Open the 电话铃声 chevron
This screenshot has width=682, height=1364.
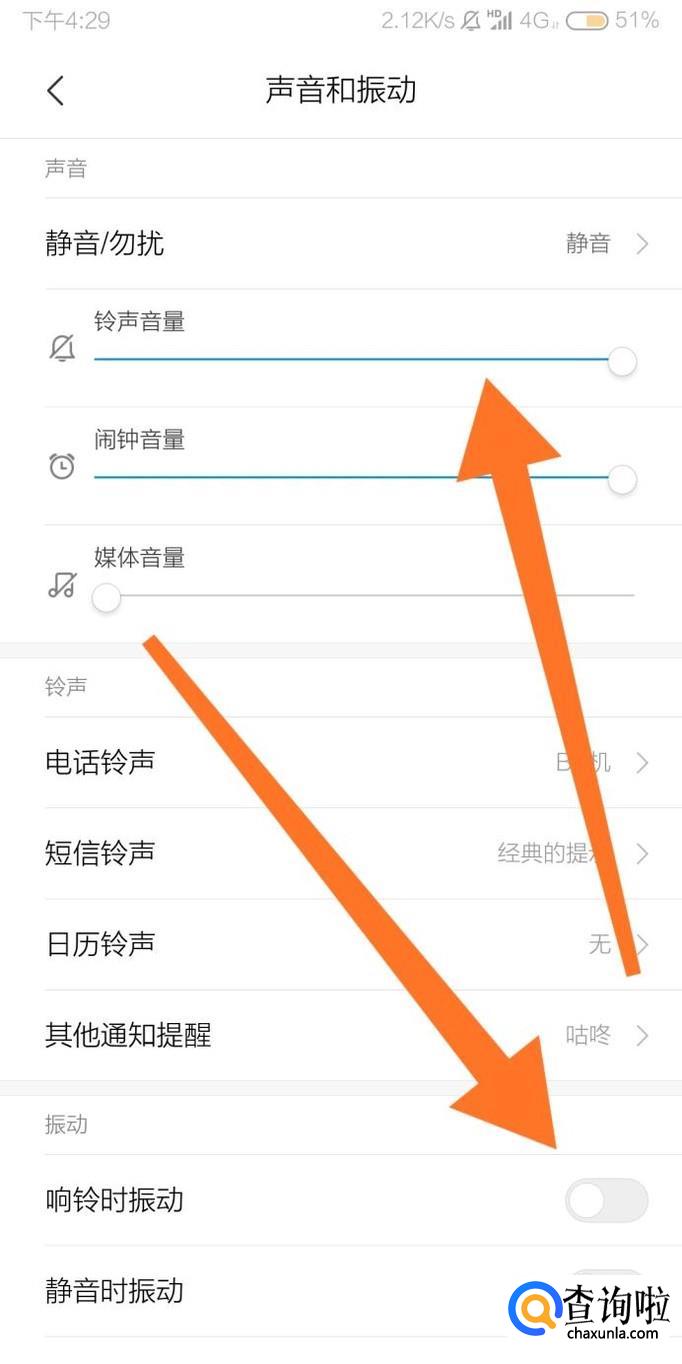tap(643, 763)
